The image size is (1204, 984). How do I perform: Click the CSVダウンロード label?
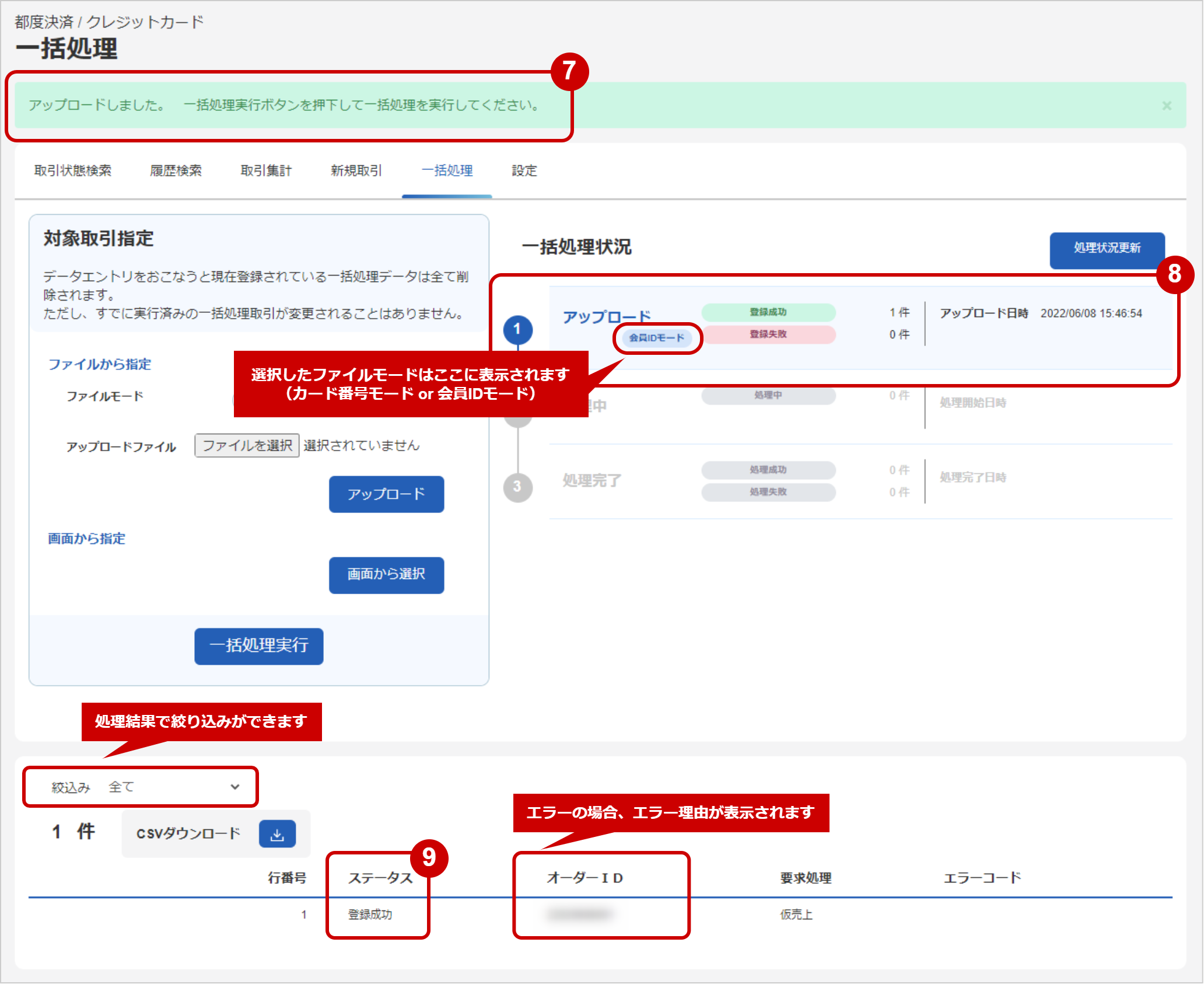point(188,833)
